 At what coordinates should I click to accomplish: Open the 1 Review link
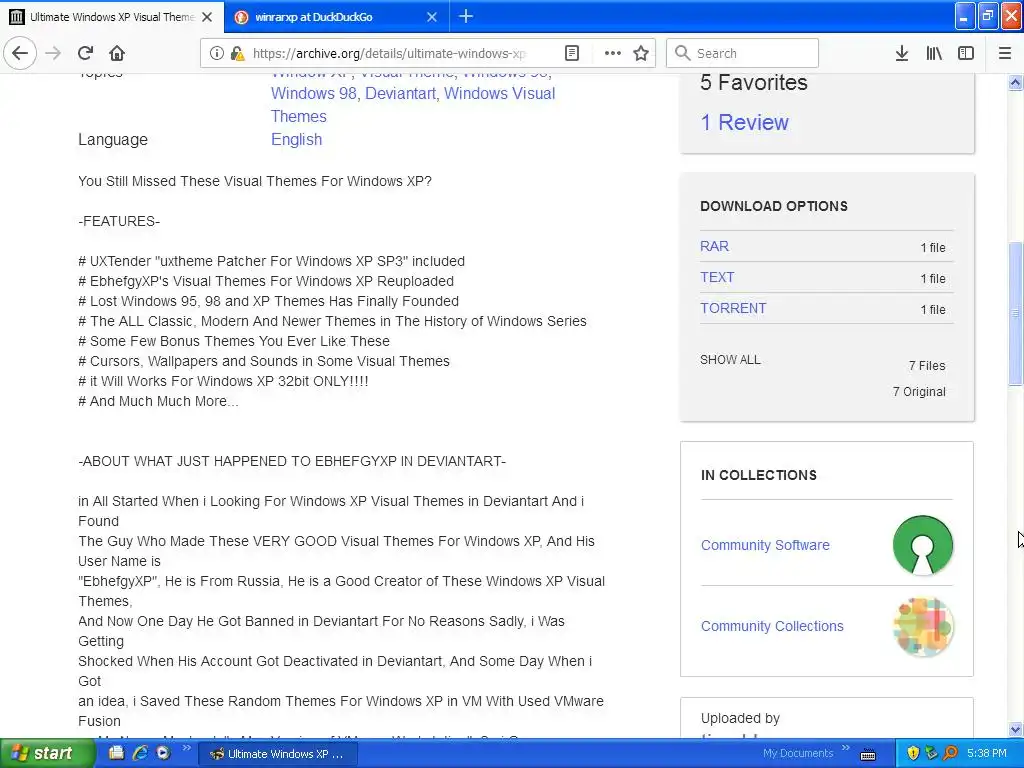click(x=744, y=122)
